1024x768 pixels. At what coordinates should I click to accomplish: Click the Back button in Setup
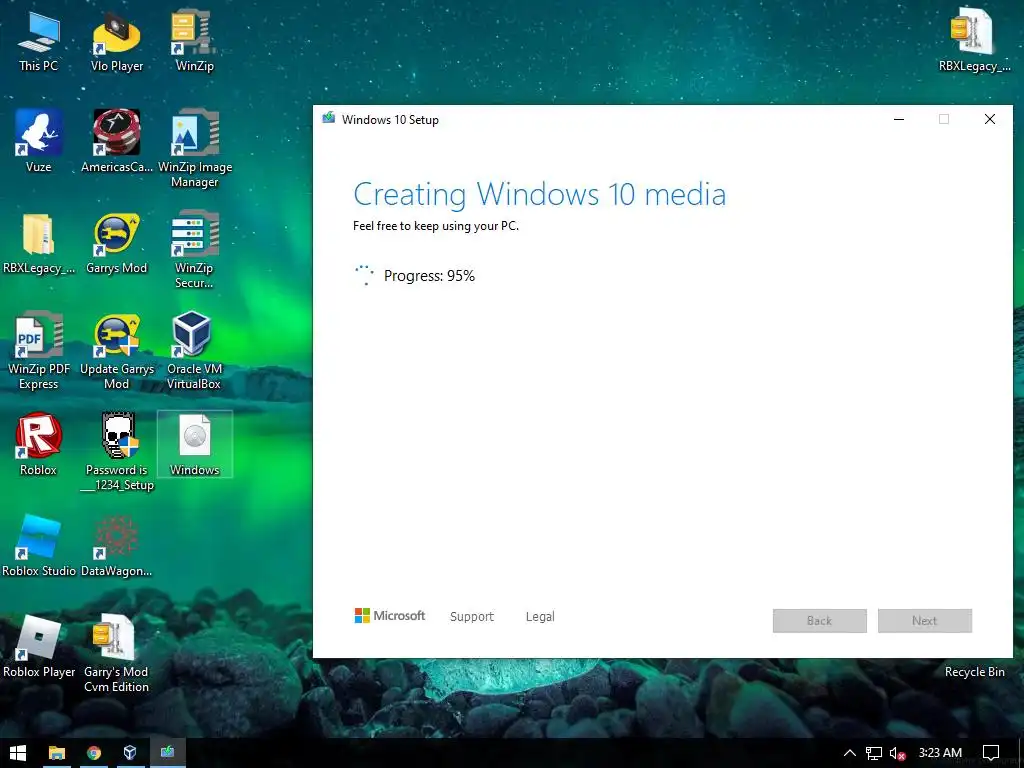coord(820,620)
